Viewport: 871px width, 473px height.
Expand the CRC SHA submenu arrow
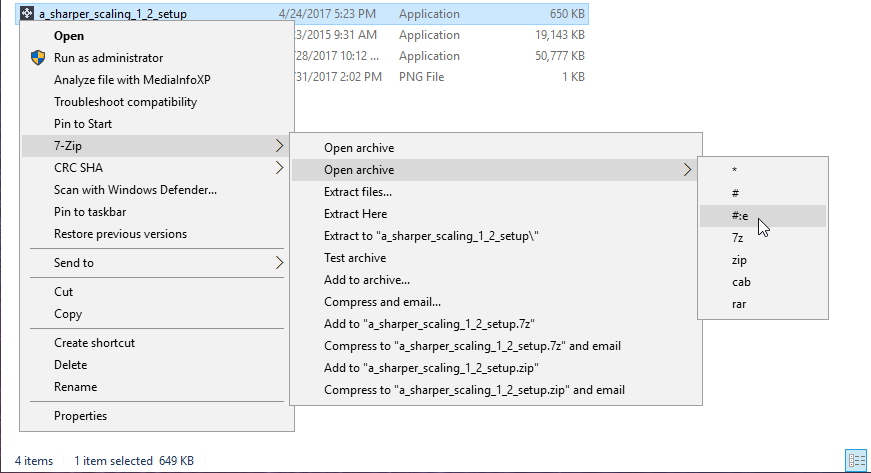tap(279, 168)
